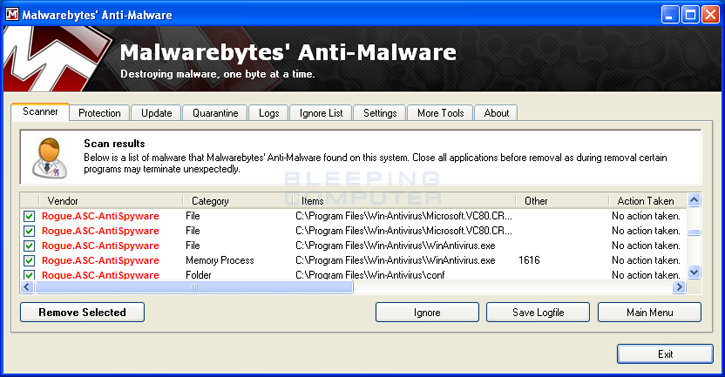725x377 pixels.
Task: Select the Folder category cell
Action: click(x=198, y=275)
